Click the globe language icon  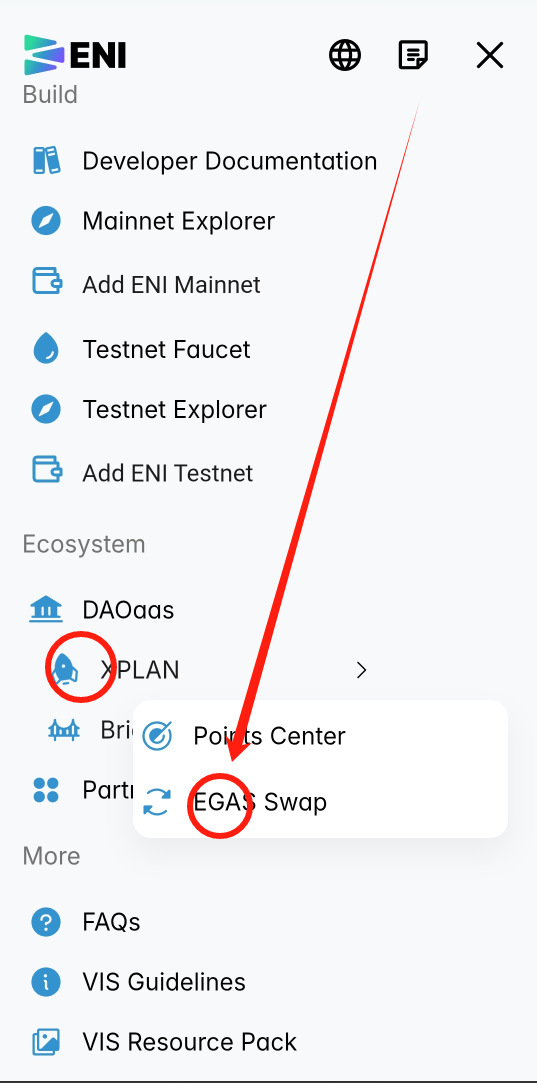click(345, 55)
